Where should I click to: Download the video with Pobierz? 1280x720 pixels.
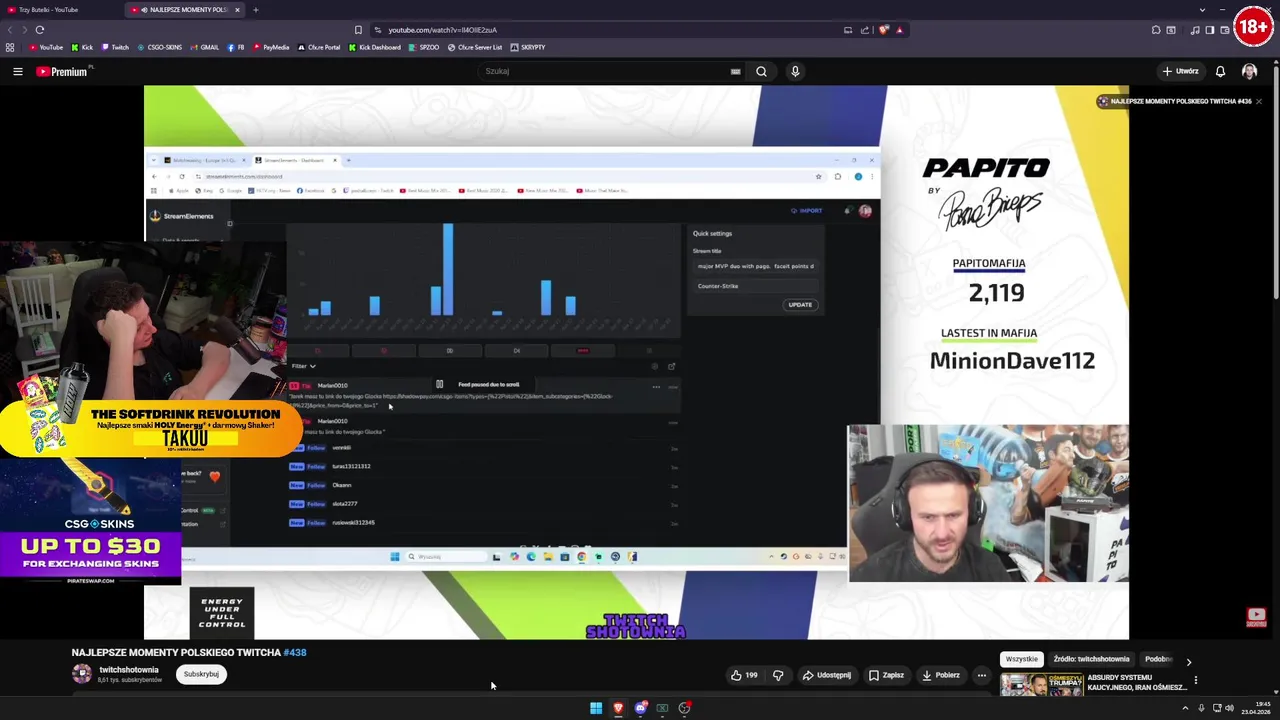[941, 675]
